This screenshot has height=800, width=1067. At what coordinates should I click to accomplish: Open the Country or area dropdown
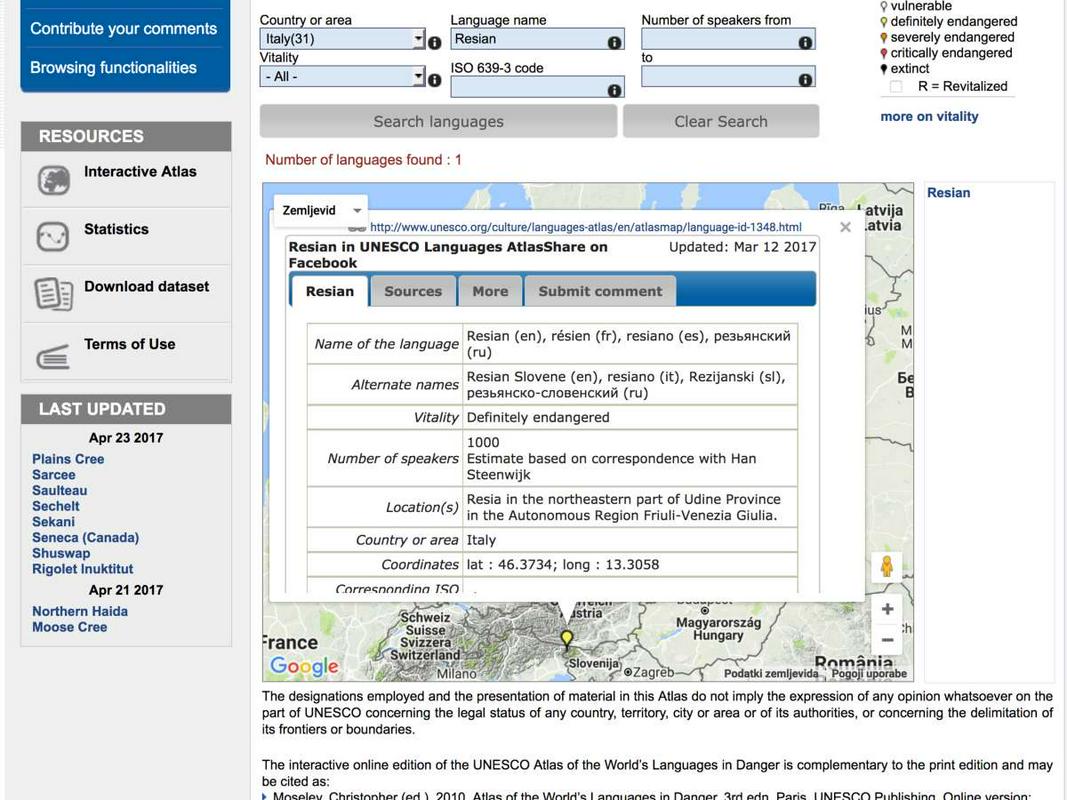342,39
